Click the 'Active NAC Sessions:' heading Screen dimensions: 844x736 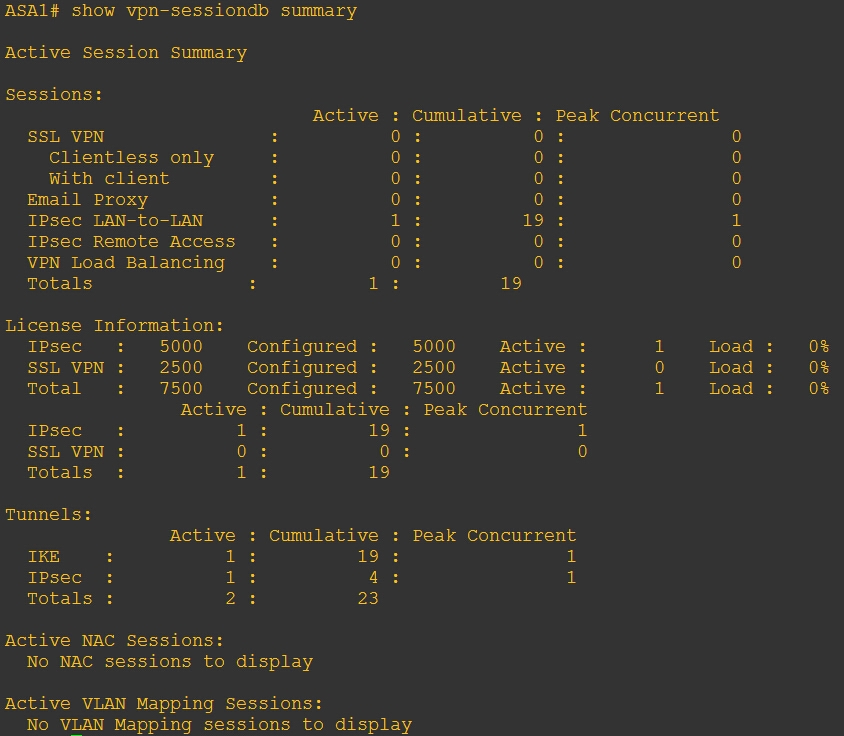(x=114, y=641)
